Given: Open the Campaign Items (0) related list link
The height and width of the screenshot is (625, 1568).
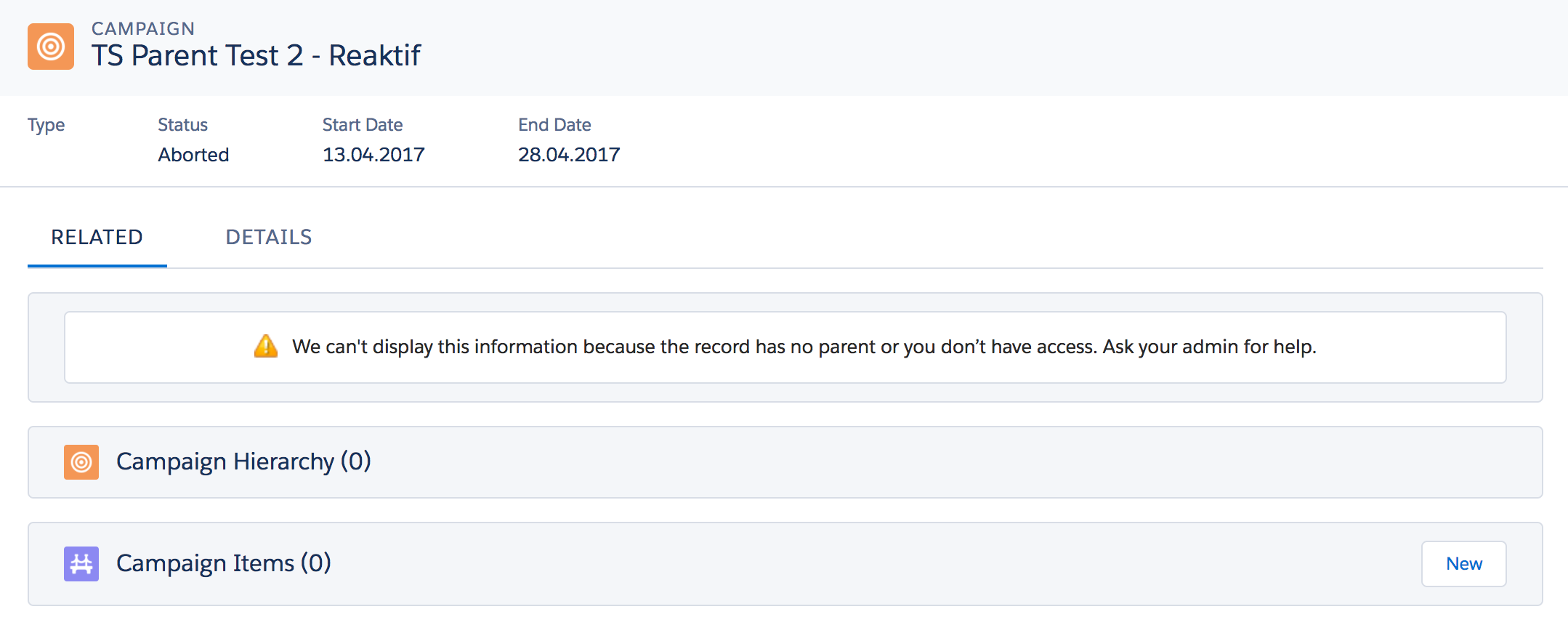Looking at the screenshot, I should (224, 563).
